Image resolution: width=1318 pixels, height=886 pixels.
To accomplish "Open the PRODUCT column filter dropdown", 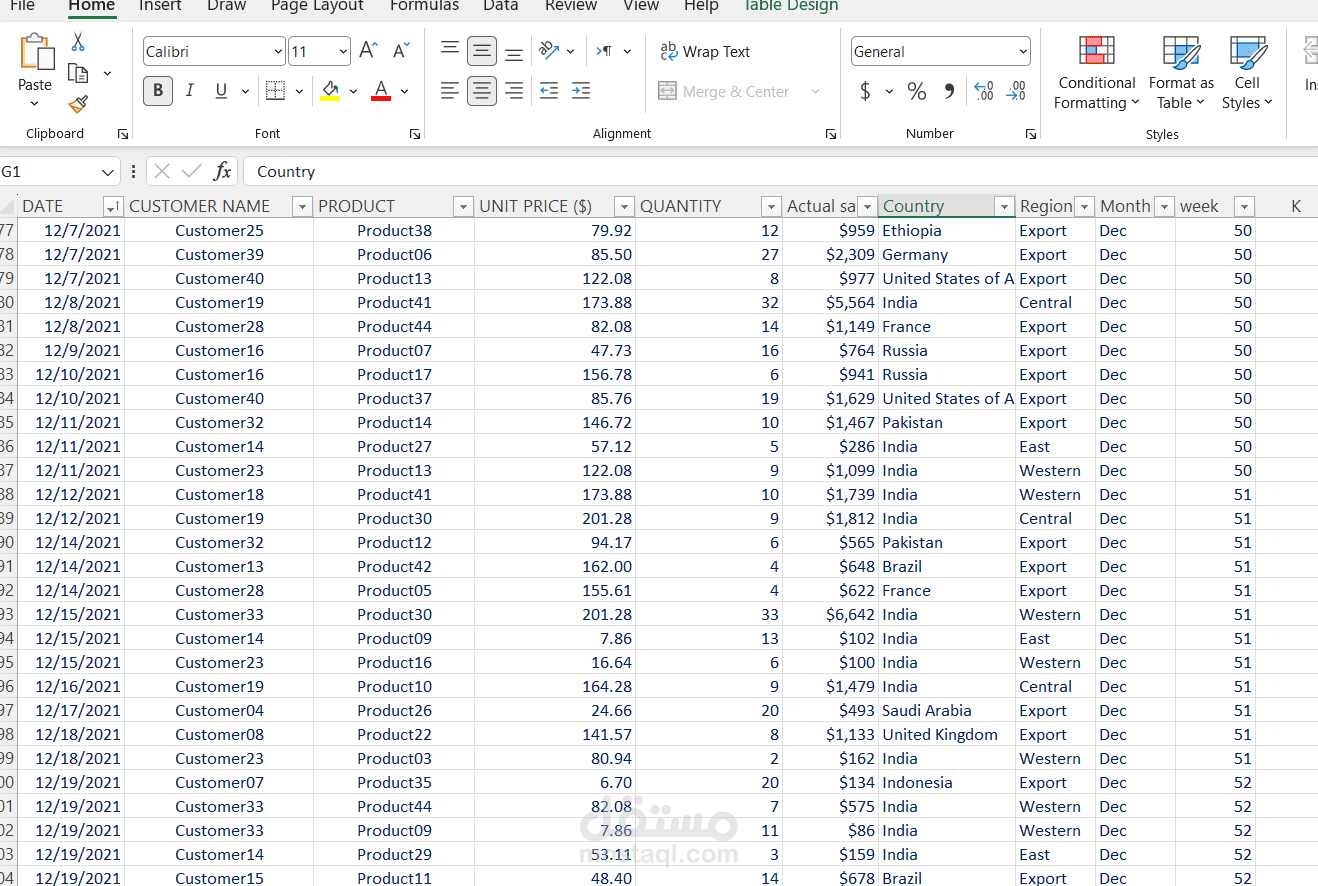I will [x=462, y=207].
